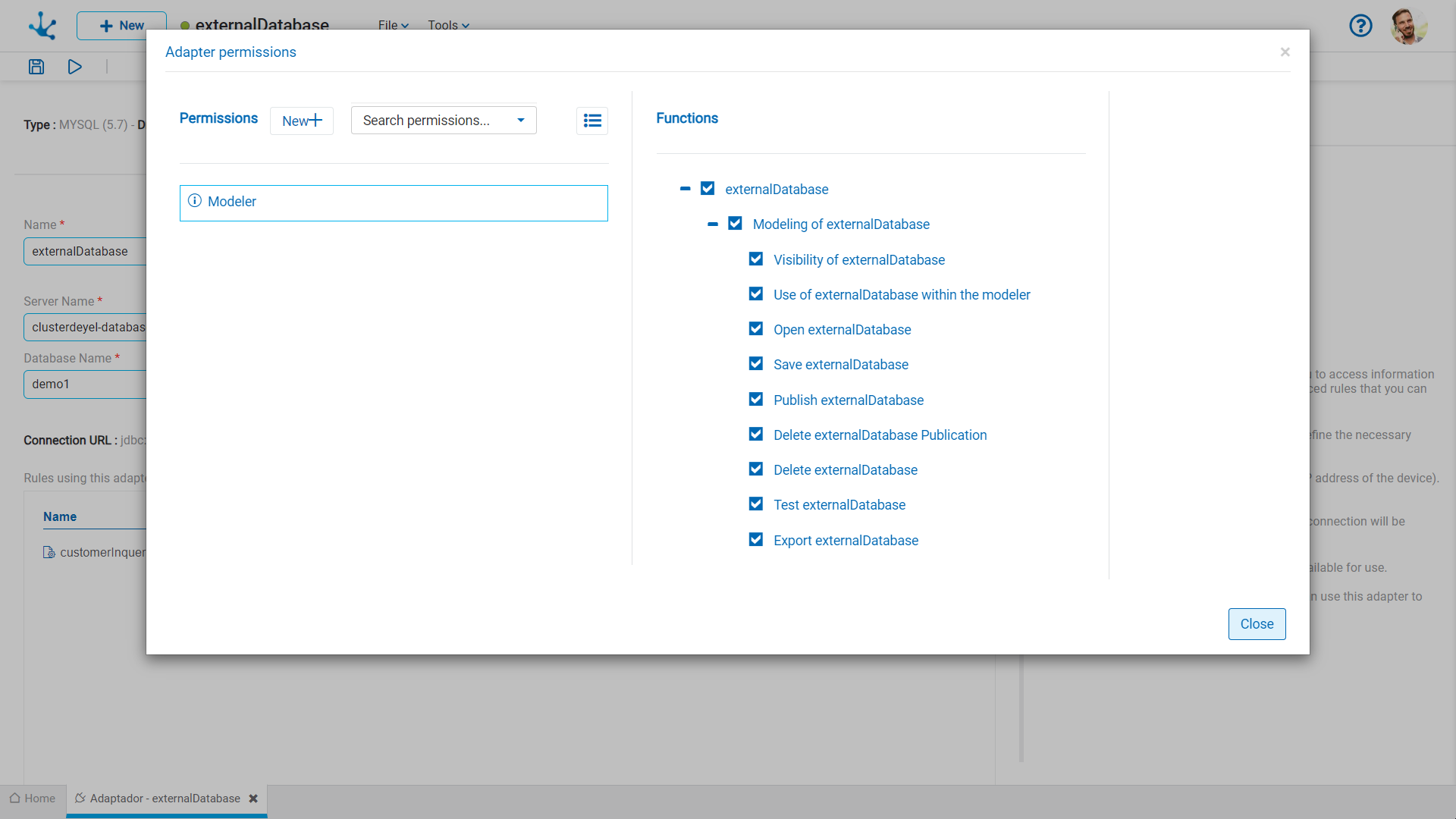Image resolution: width=1456 pixels, height=819 pixels.
Task: Open the help question mark icon
Action: pos(1360,26)
